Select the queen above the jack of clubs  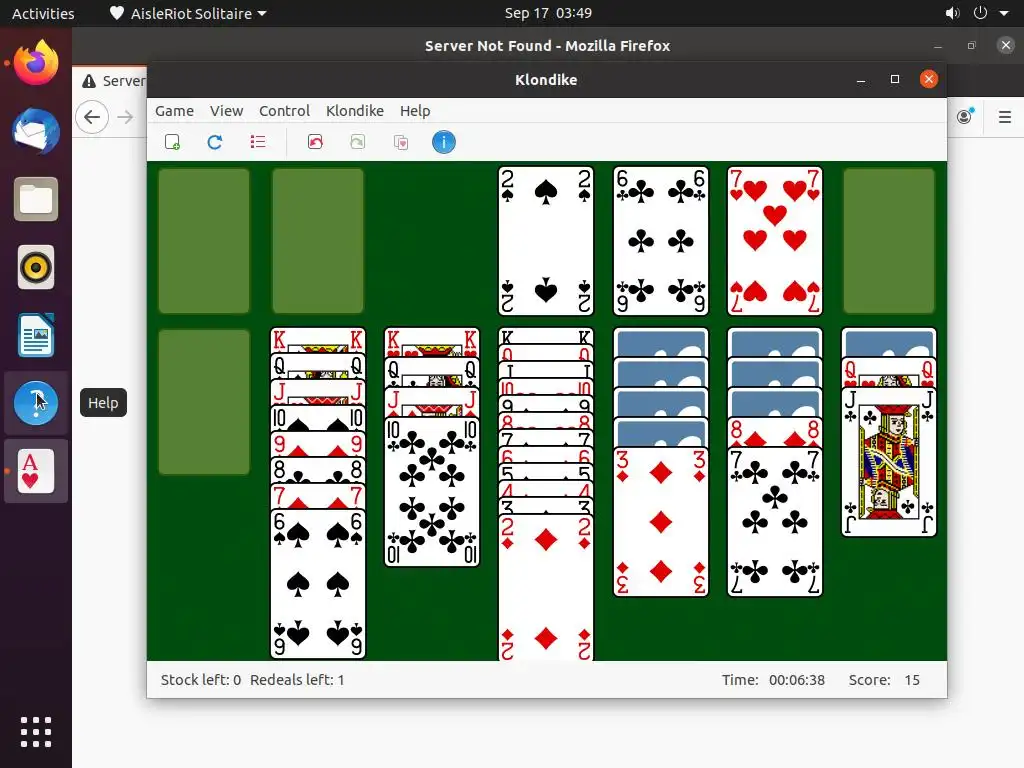click(x=889, y=373)
